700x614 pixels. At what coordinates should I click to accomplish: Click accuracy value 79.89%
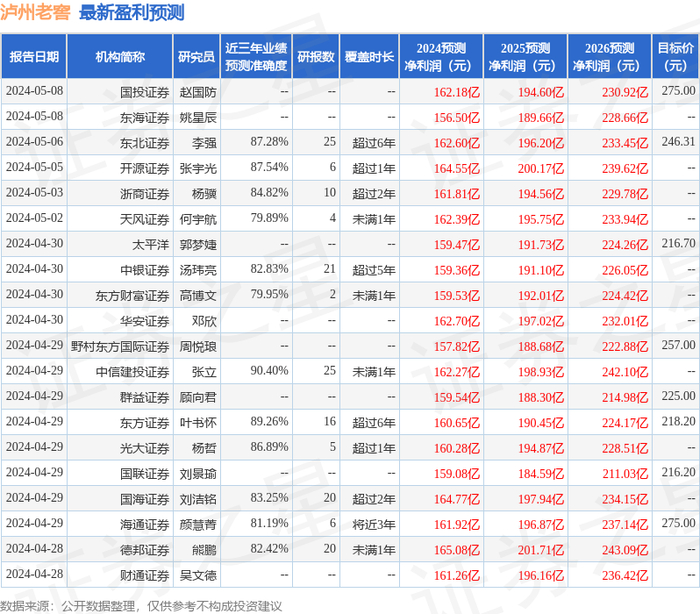[269, 218]
